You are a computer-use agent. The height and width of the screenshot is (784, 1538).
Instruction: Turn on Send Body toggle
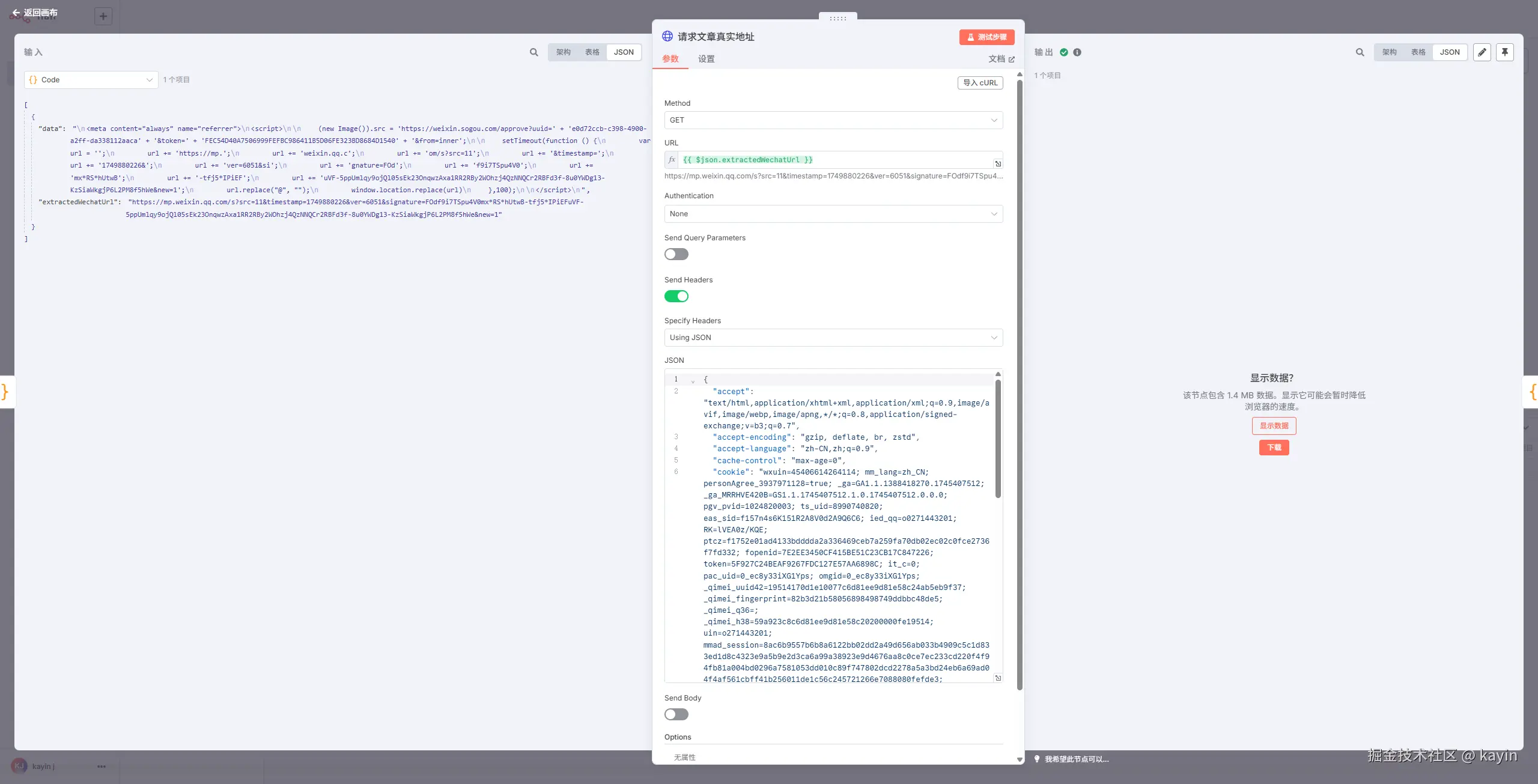(x=676, y=714)
